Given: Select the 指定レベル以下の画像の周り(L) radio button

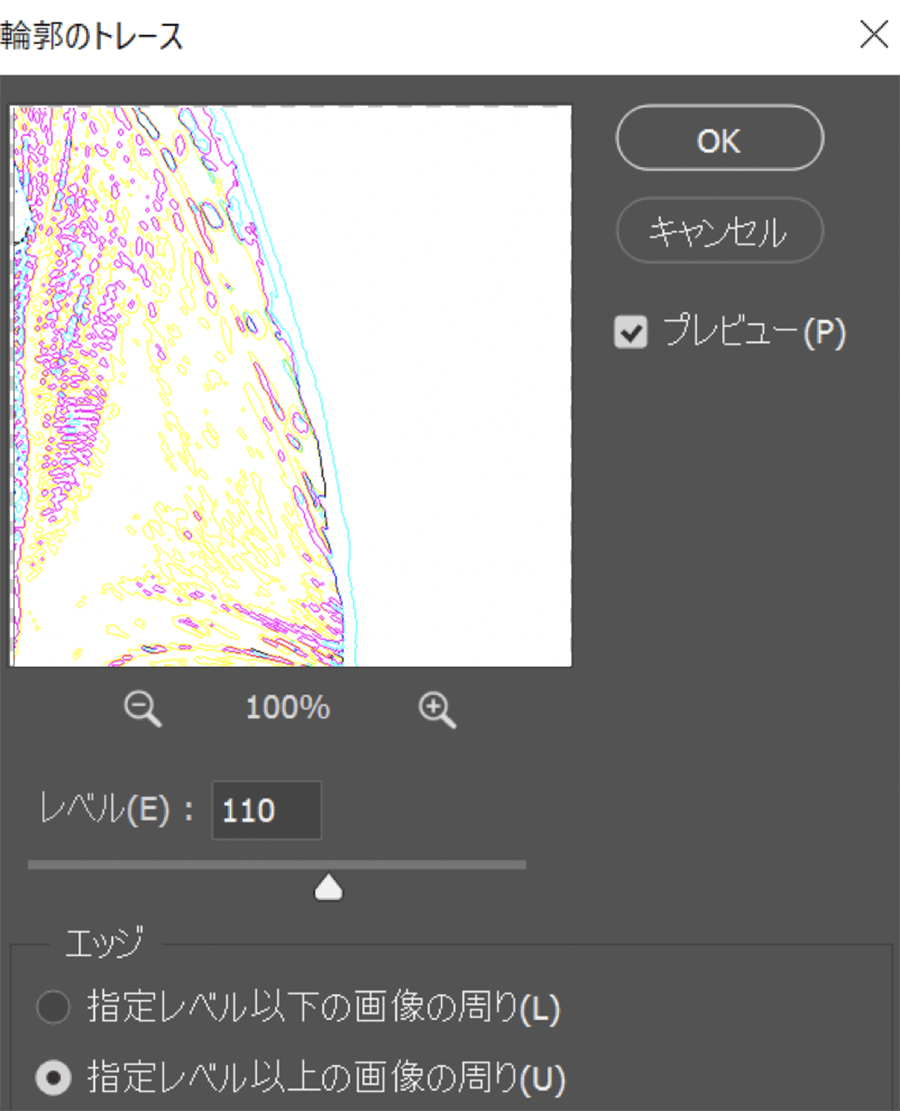Looking at the screenshot, I should [54, 1007].
